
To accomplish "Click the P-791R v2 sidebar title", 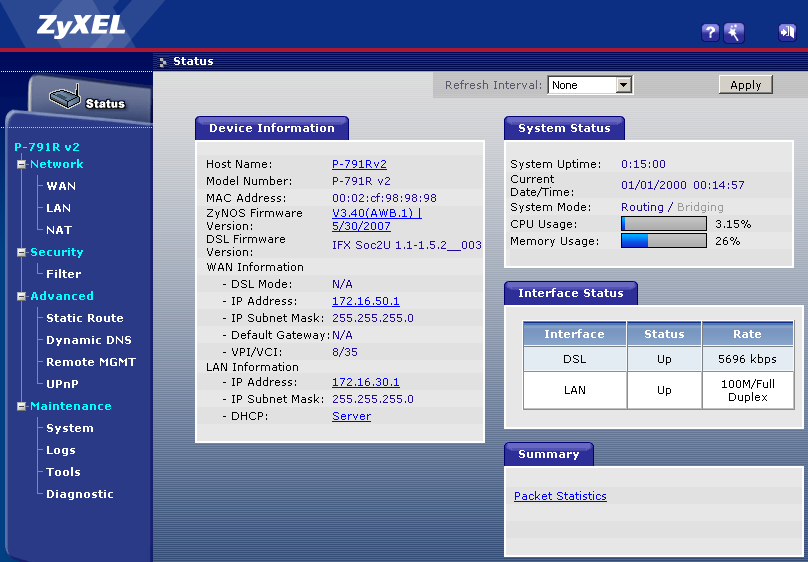I will point(47,147).
